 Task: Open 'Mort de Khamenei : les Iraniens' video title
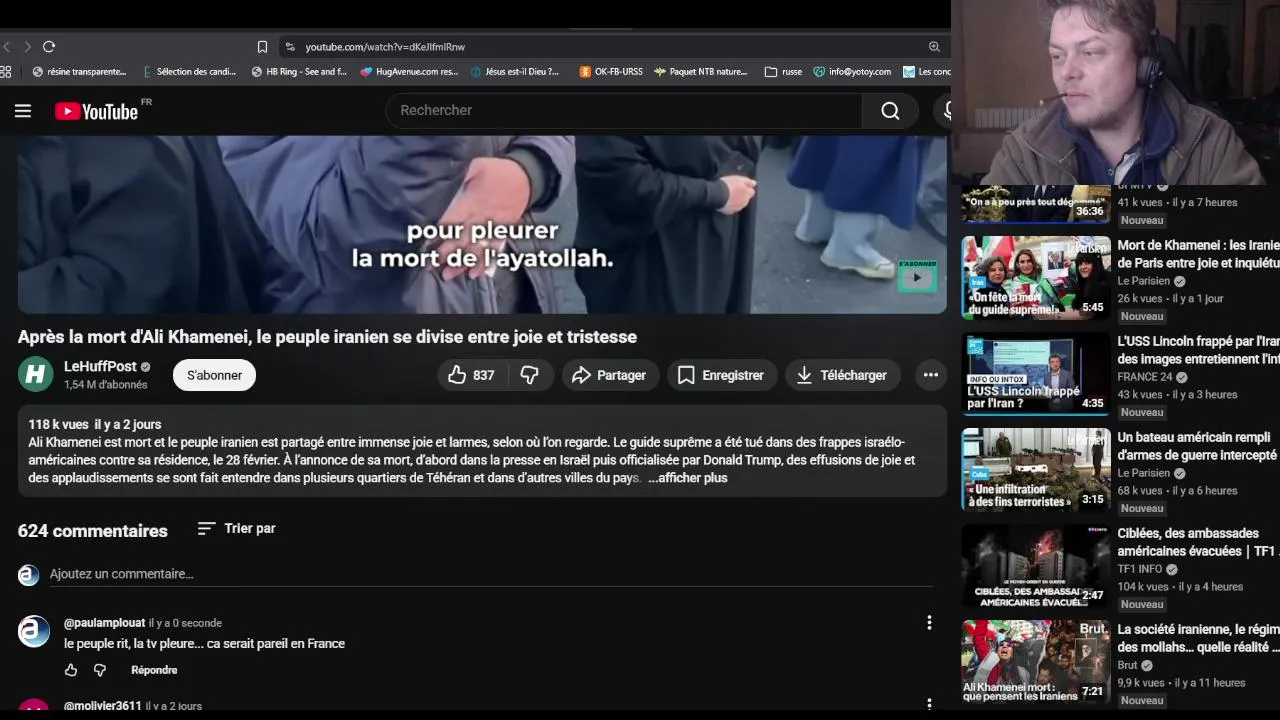[1198, 254]
